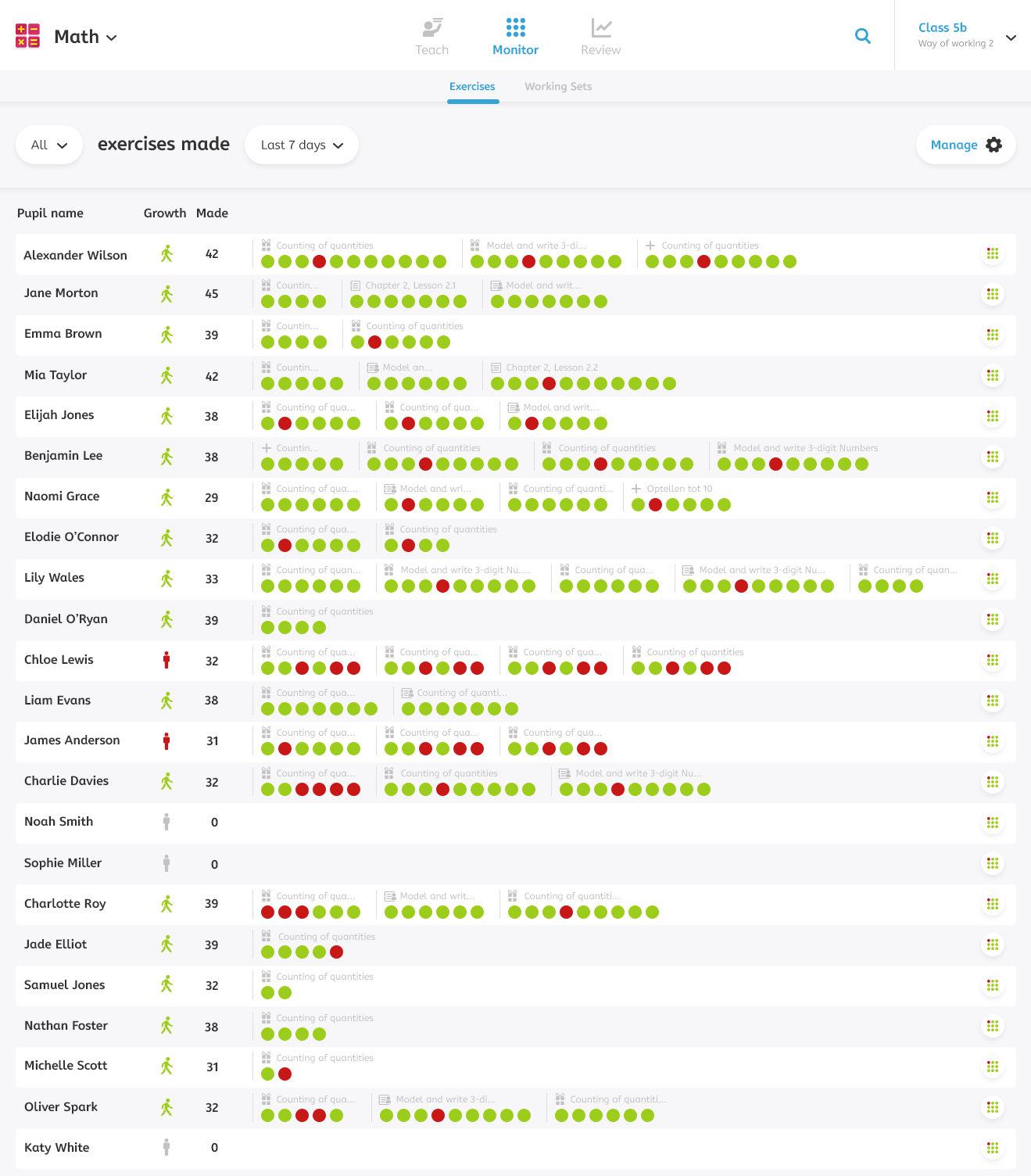Switch to the Working Sets tab
The height and width of the screenshot is (1176, 1031).
(557, 87)
